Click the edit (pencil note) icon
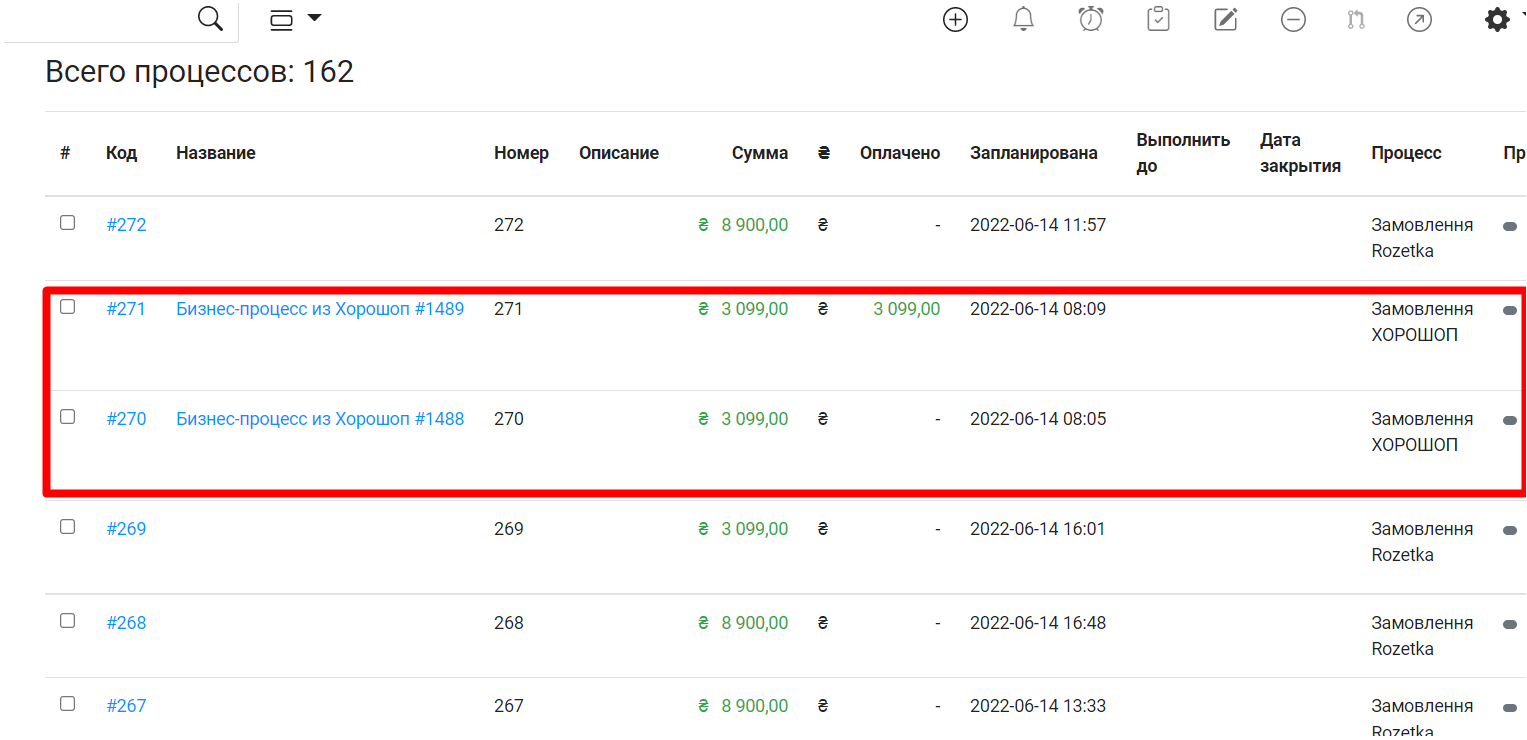1527x740 pixels. pyautogui.click(x=1226, y=19)
